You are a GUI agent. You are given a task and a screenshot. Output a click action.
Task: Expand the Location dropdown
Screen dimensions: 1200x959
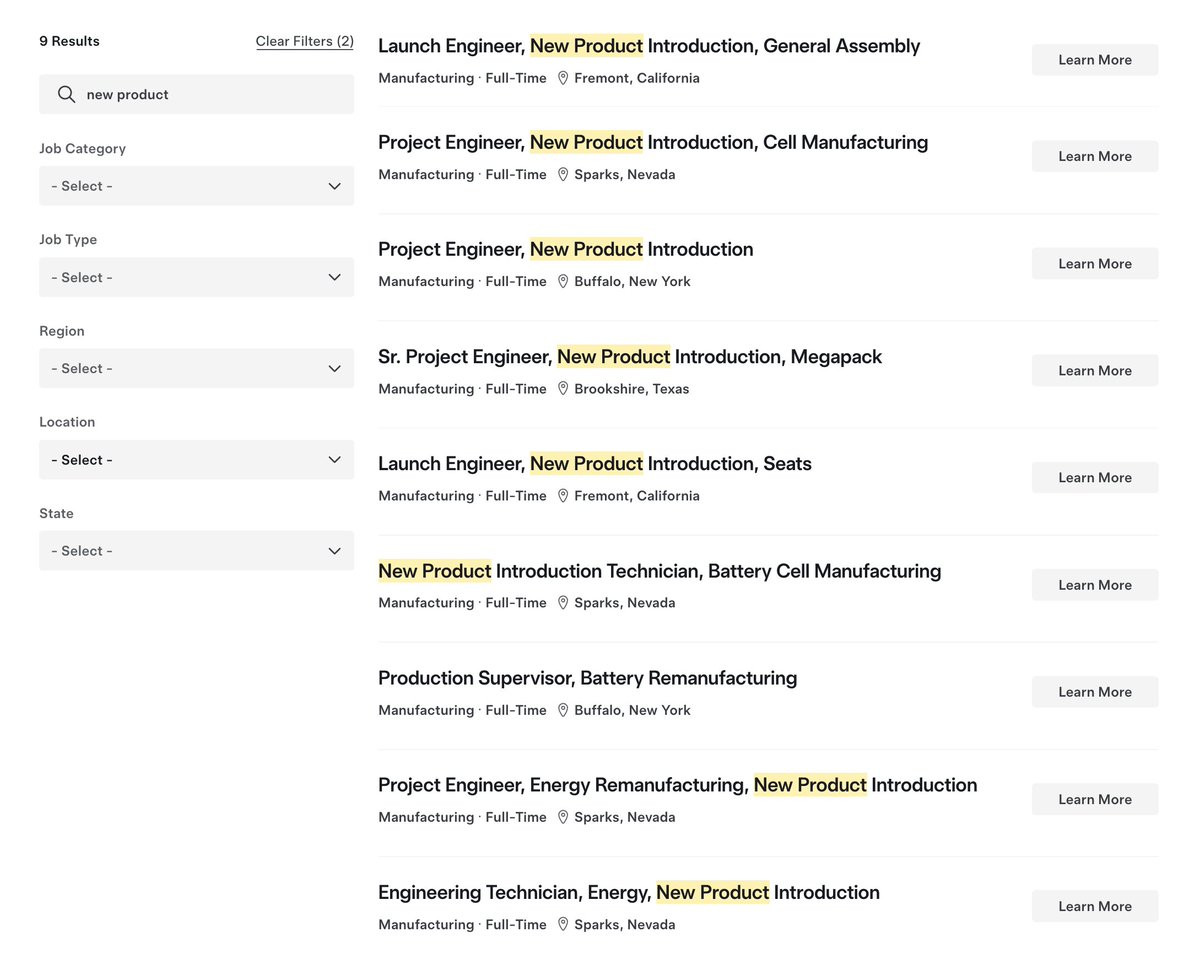196,460
